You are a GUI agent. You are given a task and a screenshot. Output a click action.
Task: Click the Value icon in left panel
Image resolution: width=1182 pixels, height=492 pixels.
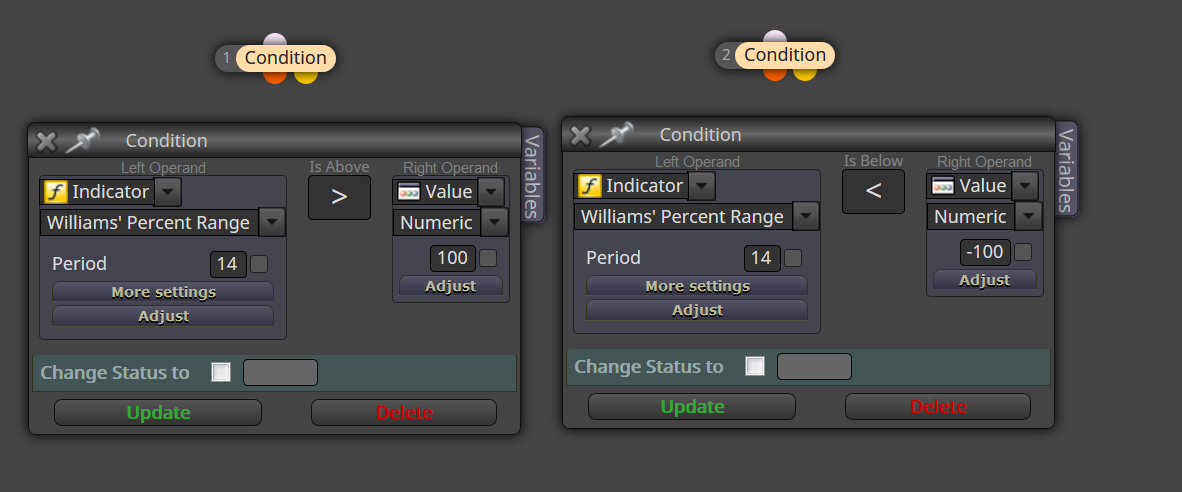point(409,192)
